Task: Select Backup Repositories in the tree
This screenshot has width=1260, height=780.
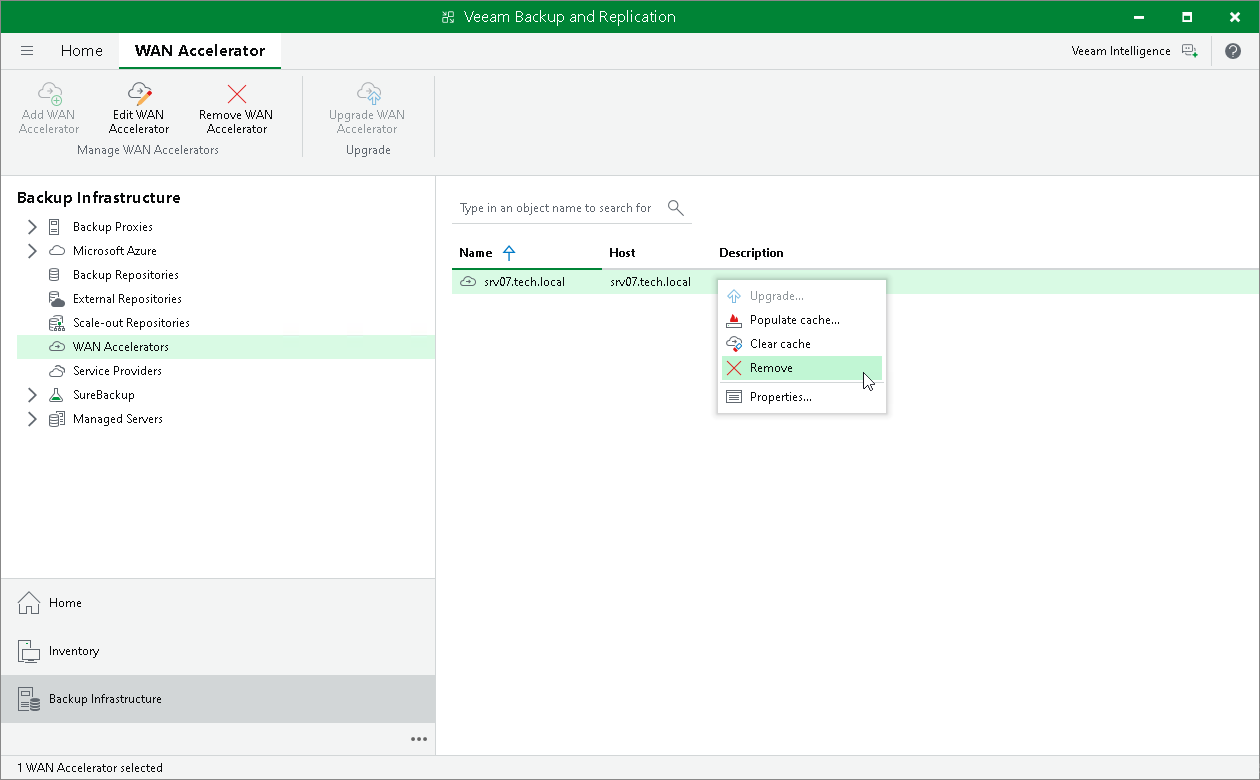Action: pyautogui.click(x=126, y=275)
